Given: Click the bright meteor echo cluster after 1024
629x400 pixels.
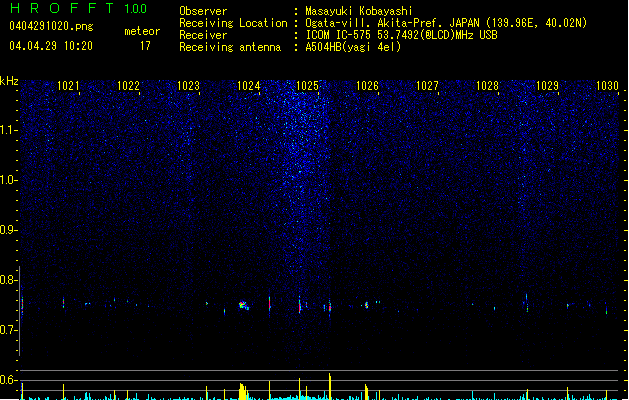Looking at the screenshot, I should pyautogui.click(x=244, y=306).
